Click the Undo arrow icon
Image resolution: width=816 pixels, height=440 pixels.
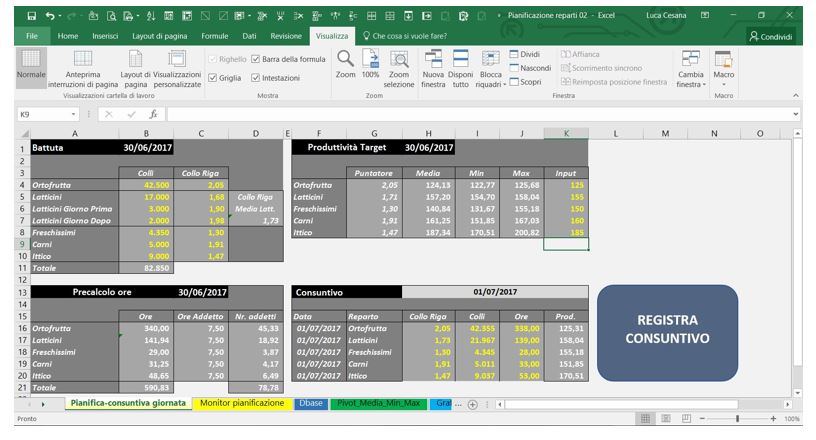click(x=50, y=16)
